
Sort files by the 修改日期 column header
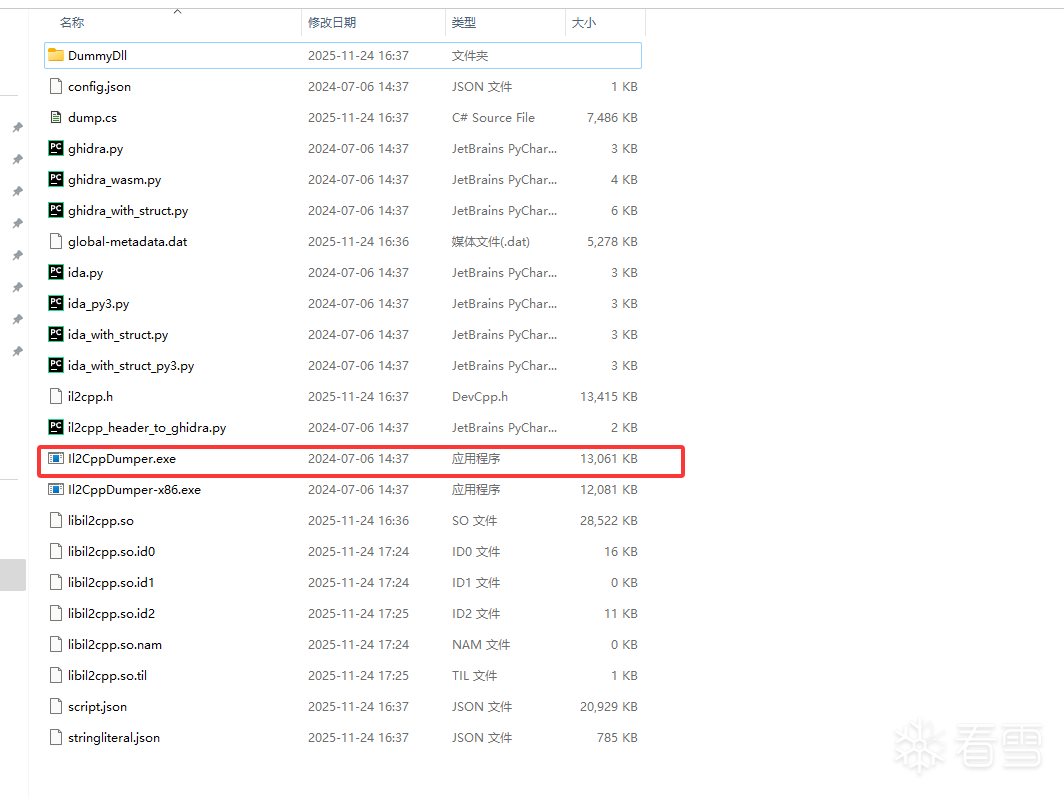(x=332, y=22)
